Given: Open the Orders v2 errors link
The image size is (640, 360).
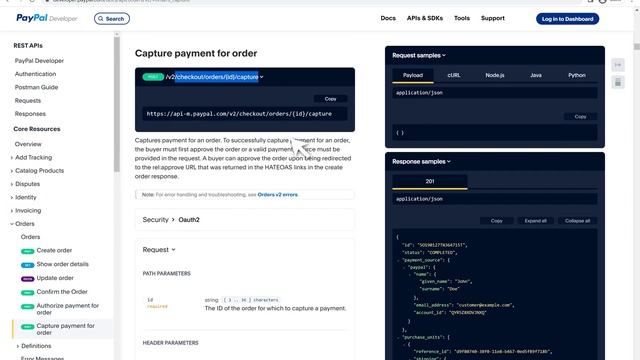Looking at the screenshot, I should click(278, 195).
